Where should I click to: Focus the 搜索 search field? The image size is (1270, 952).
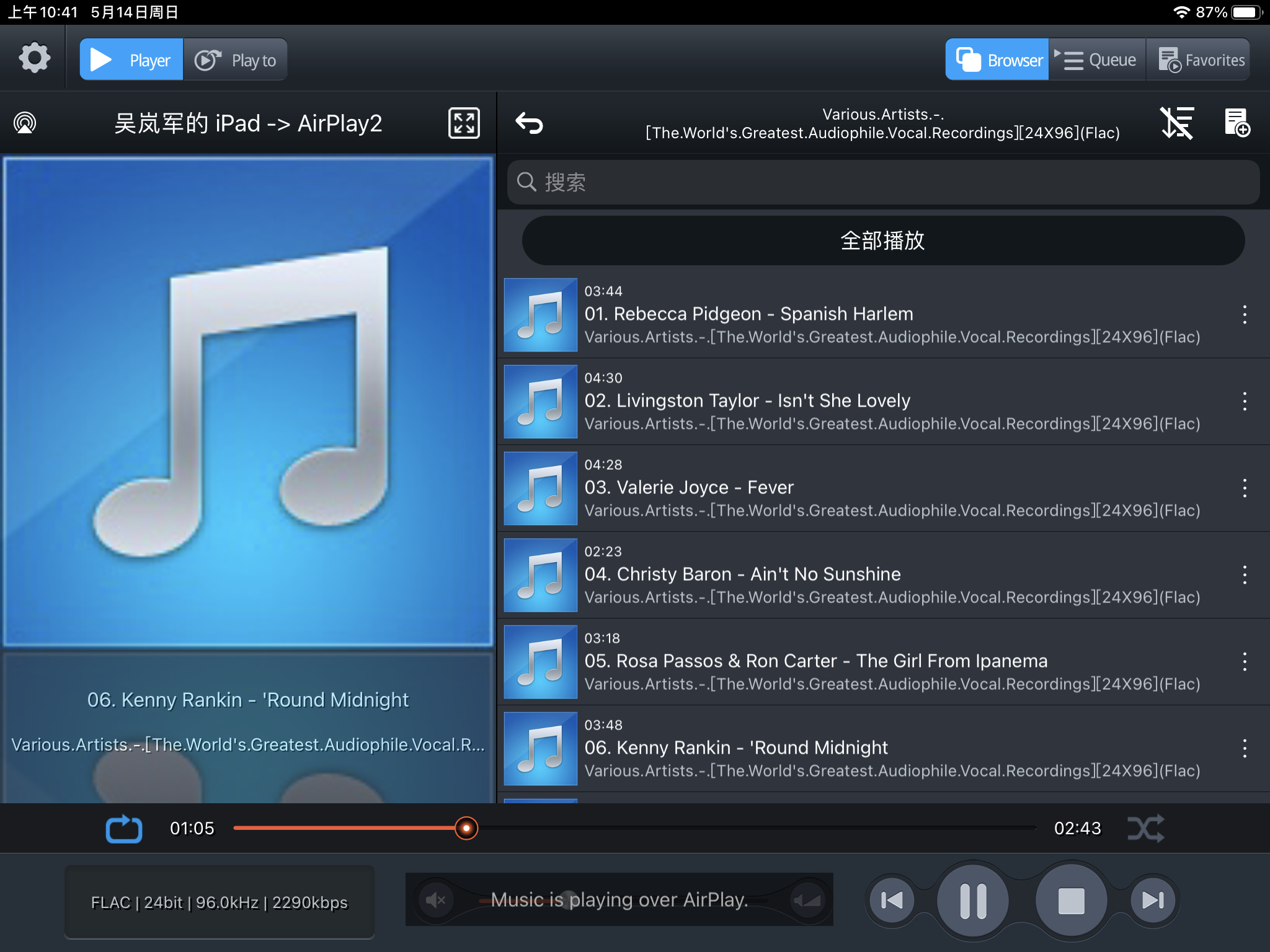point(883,182)
